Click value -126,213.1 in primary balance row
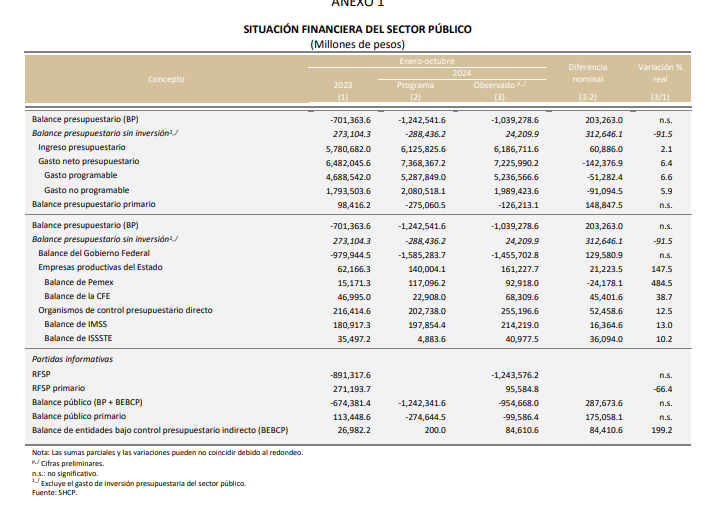The height and width of the screenshot is (517, 706). 518,205
